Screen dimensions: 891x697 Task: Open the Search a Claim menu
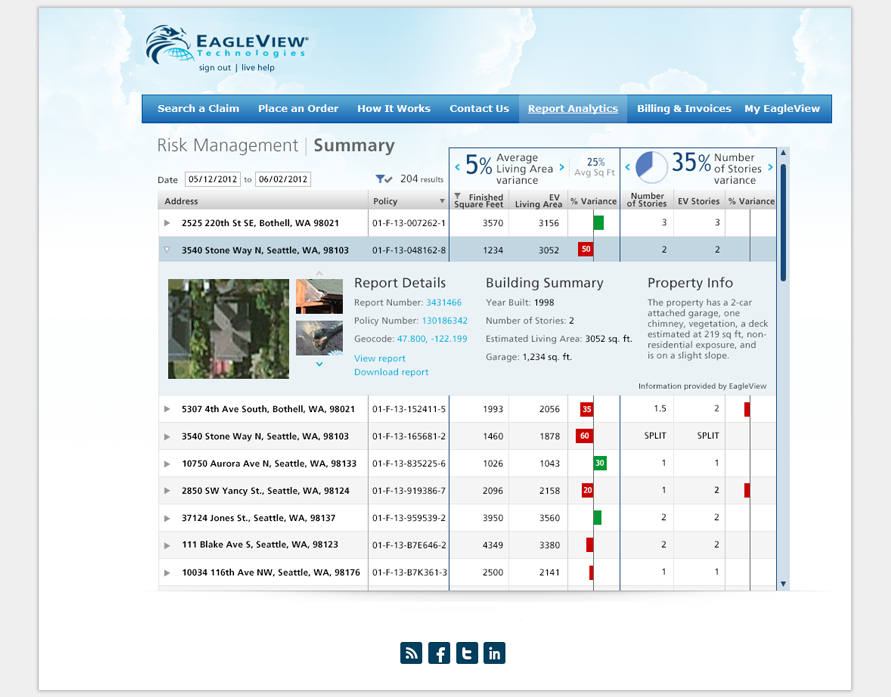[x=198, y=108]
